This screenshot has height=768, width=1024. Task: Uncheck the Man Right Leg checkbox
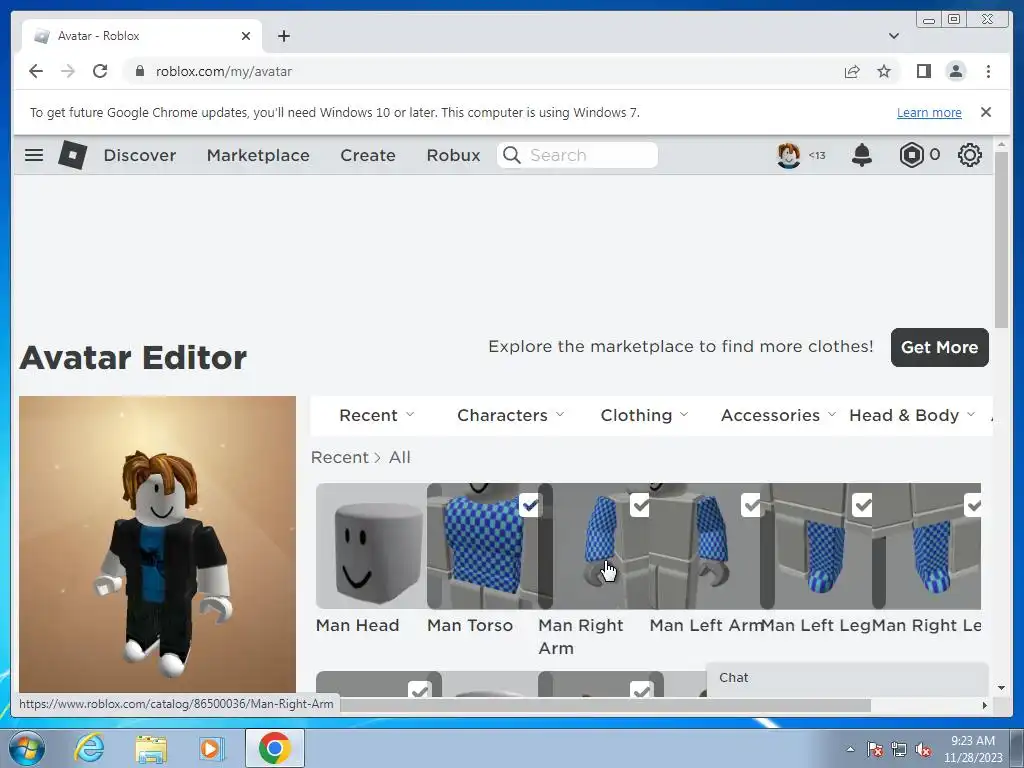973,505
